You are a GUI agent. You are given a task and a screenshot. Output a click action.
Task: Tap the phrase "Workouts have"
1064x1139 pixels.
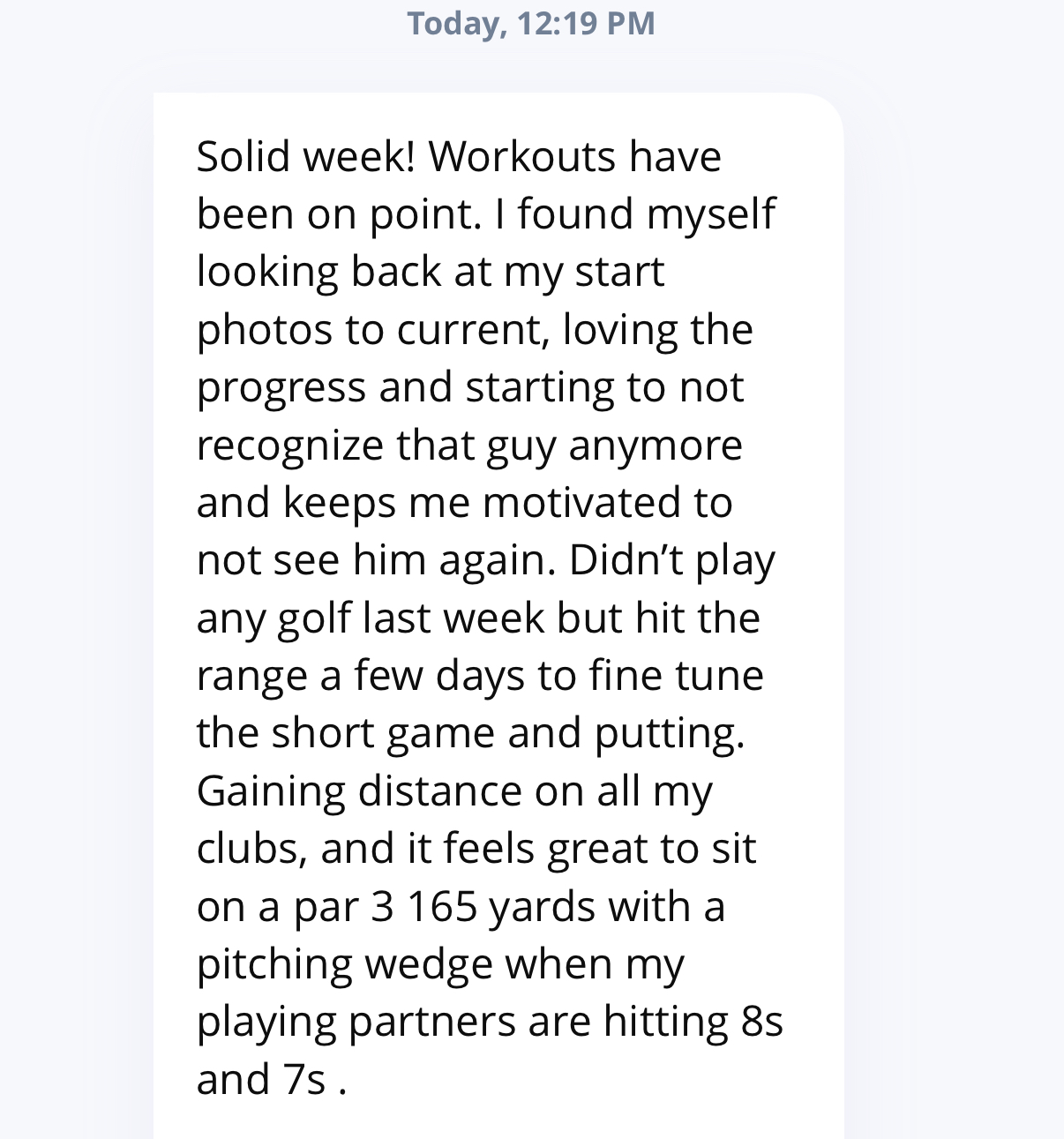click(575, 156)
